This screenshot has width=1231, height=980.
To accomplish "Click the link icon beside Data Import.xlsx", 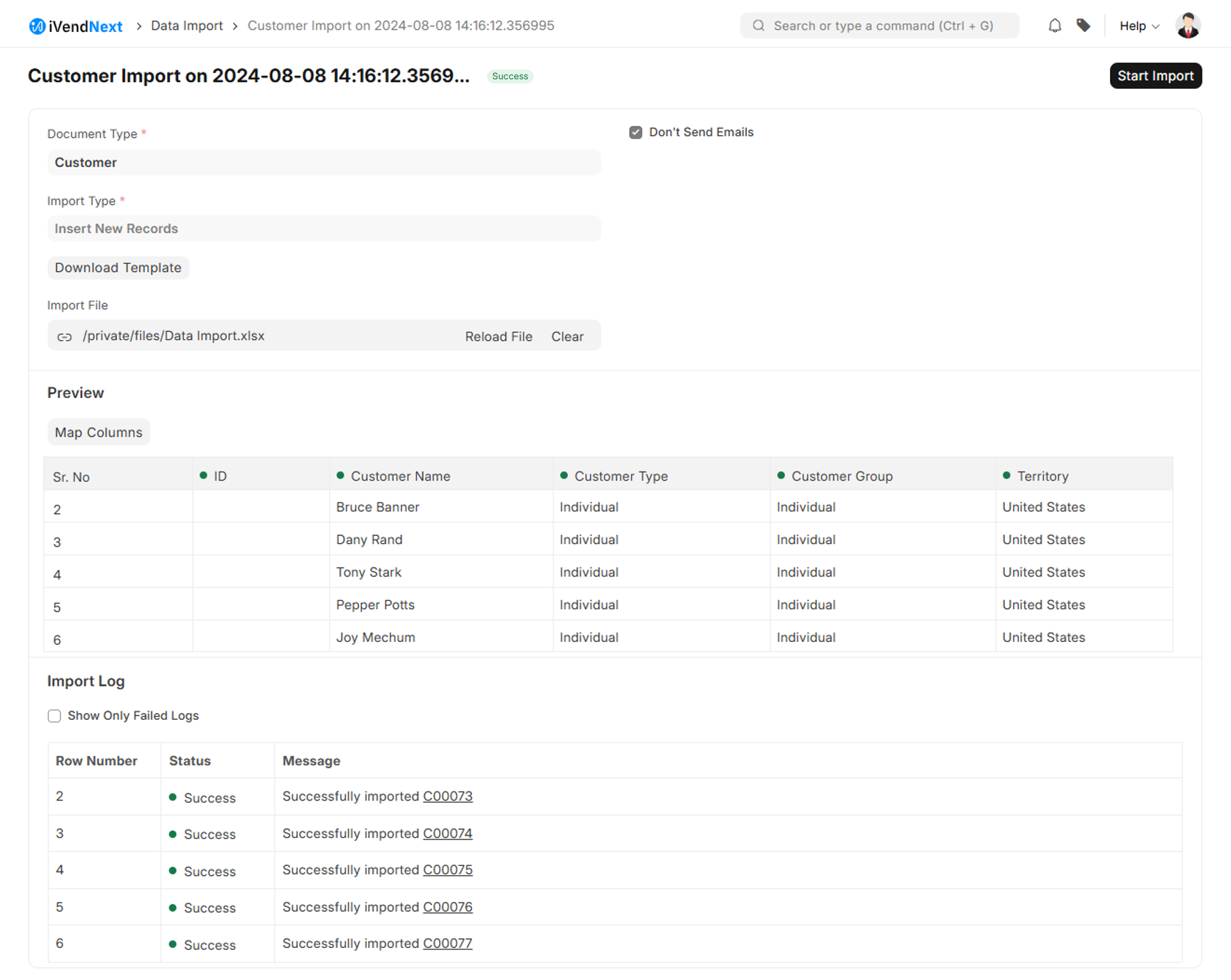I will [x=65, y=337].
